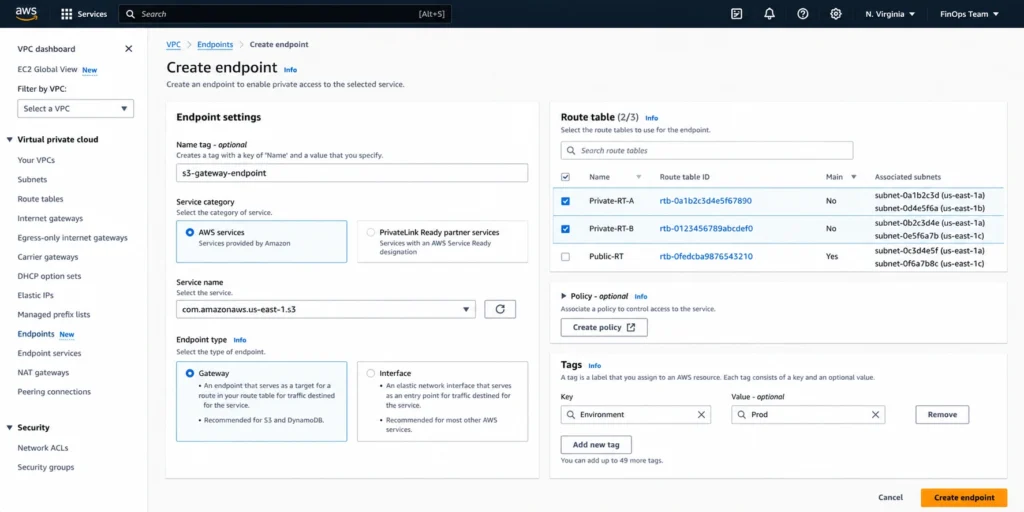This screenshot has width=1024, height=512.
Task: Remove the Environment tag
Action: [942, 415]
